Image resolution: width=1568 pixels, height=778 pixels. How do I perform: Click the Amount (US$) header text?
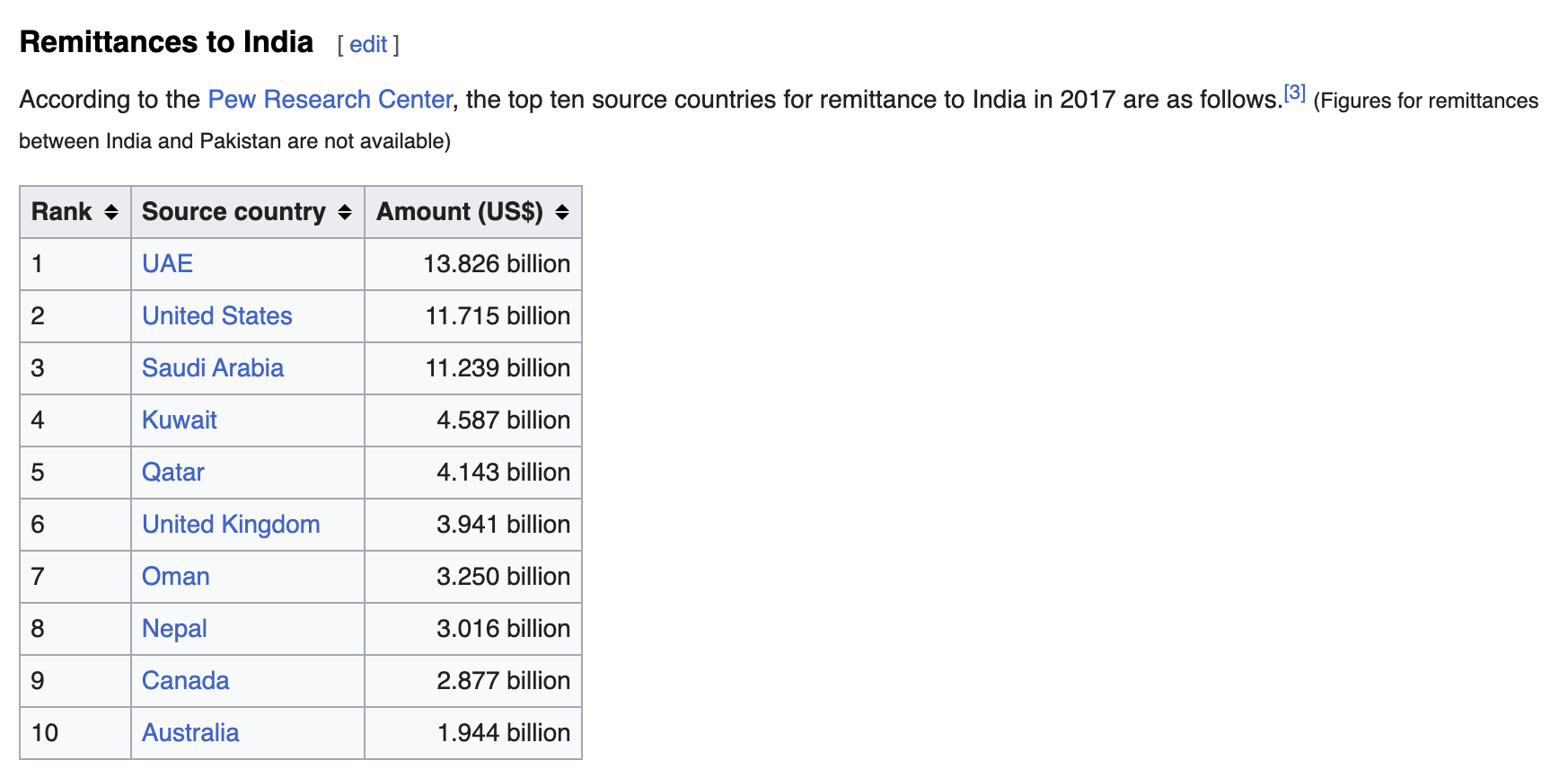pos(460,212)
